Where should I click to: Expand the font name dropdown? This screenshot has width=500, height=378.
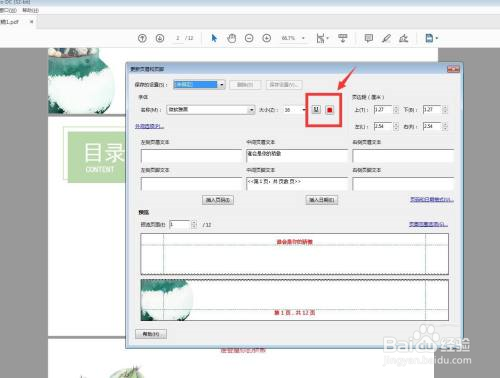(x=251, y=110)
